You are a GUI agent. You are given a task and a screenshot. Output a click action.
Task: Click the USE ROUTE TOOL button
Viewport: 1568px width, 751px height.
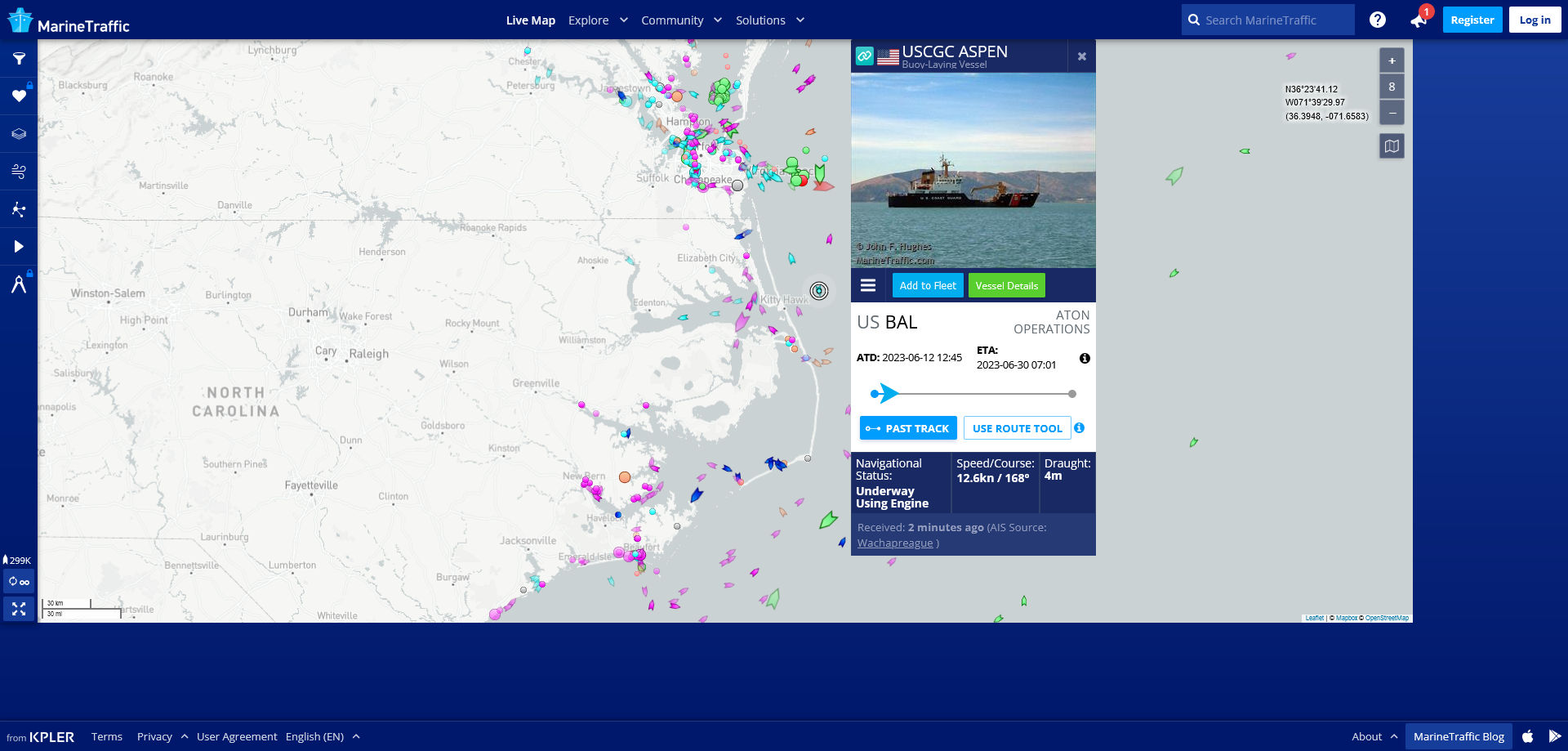point(1017,428)
